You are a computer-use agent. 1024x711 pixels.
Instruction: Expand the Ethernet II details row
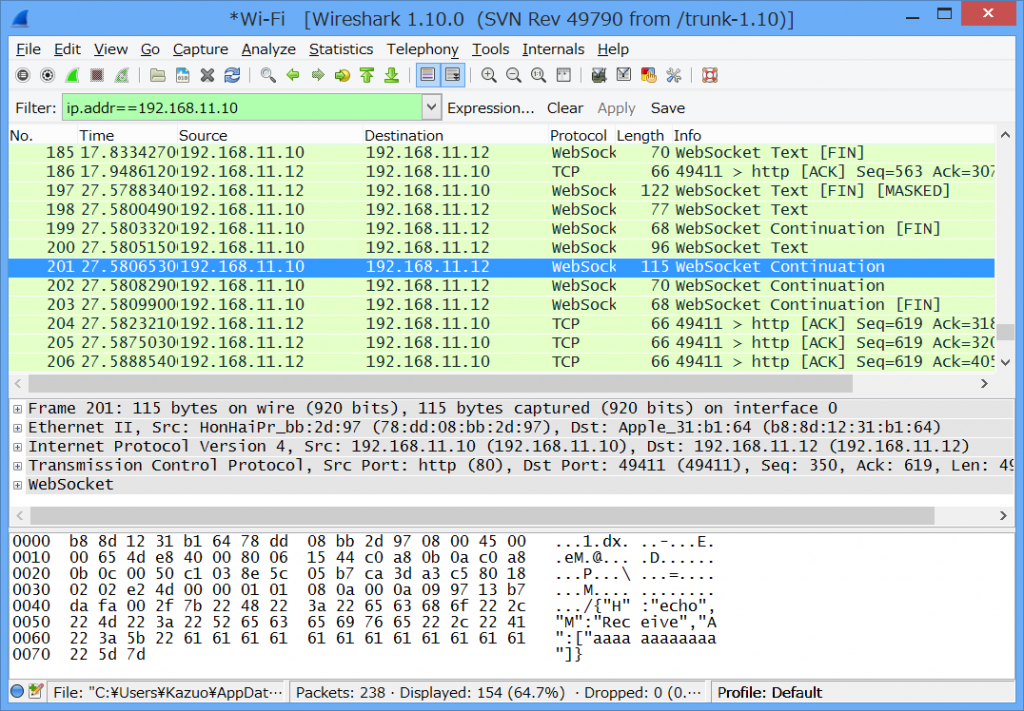pyautogui.click(x=17, y=428)
